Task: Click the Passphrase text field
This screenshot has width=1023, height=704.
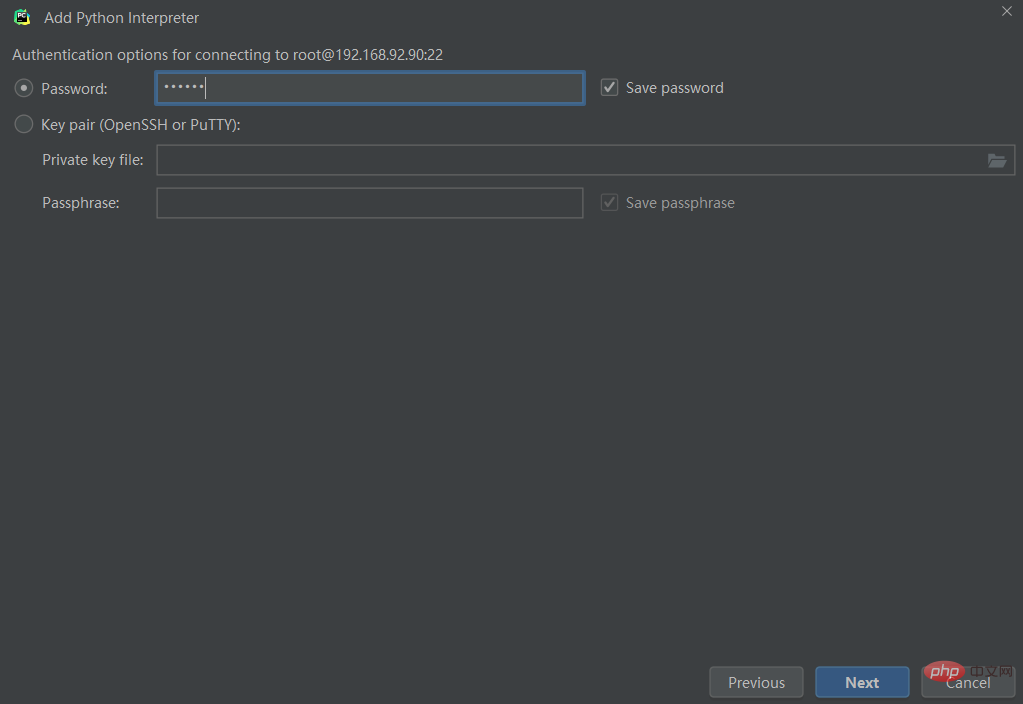Action: click(370, 203)
